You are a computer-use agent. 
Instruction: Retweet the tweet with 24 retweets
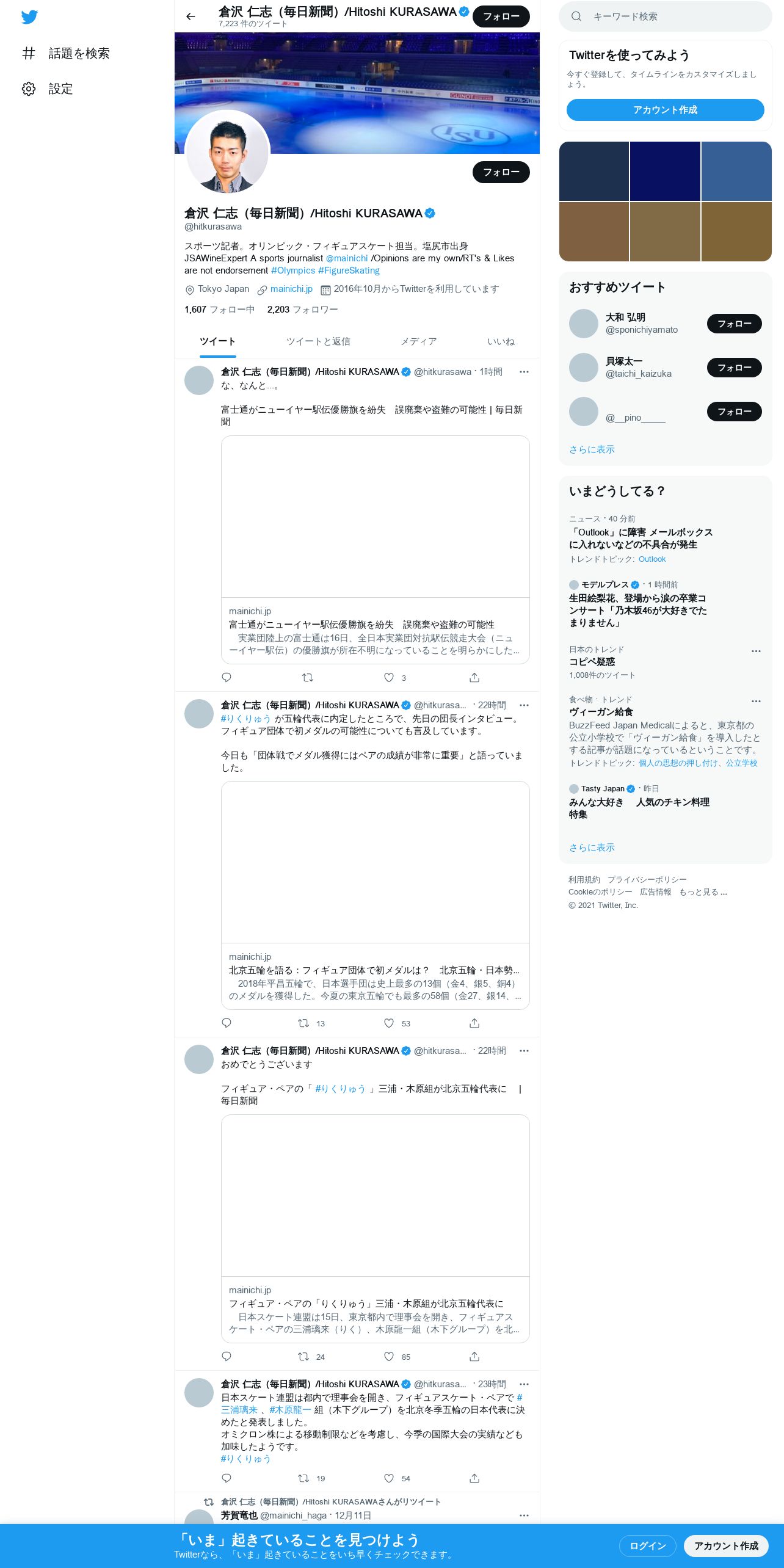(x=303, y=1356)
